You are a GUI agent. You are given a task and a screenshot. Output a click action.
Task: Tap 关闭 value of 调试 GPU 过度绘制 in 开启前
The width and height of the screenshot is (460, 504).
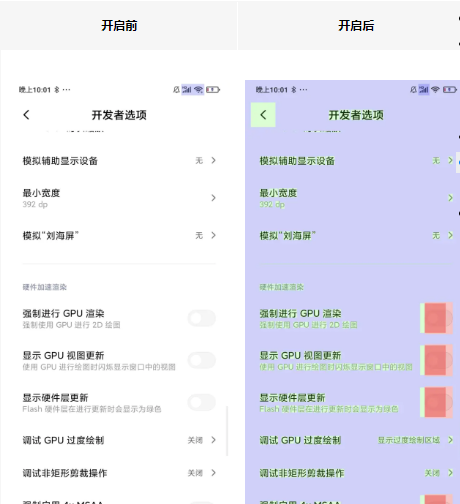click(x=195, y=440)
